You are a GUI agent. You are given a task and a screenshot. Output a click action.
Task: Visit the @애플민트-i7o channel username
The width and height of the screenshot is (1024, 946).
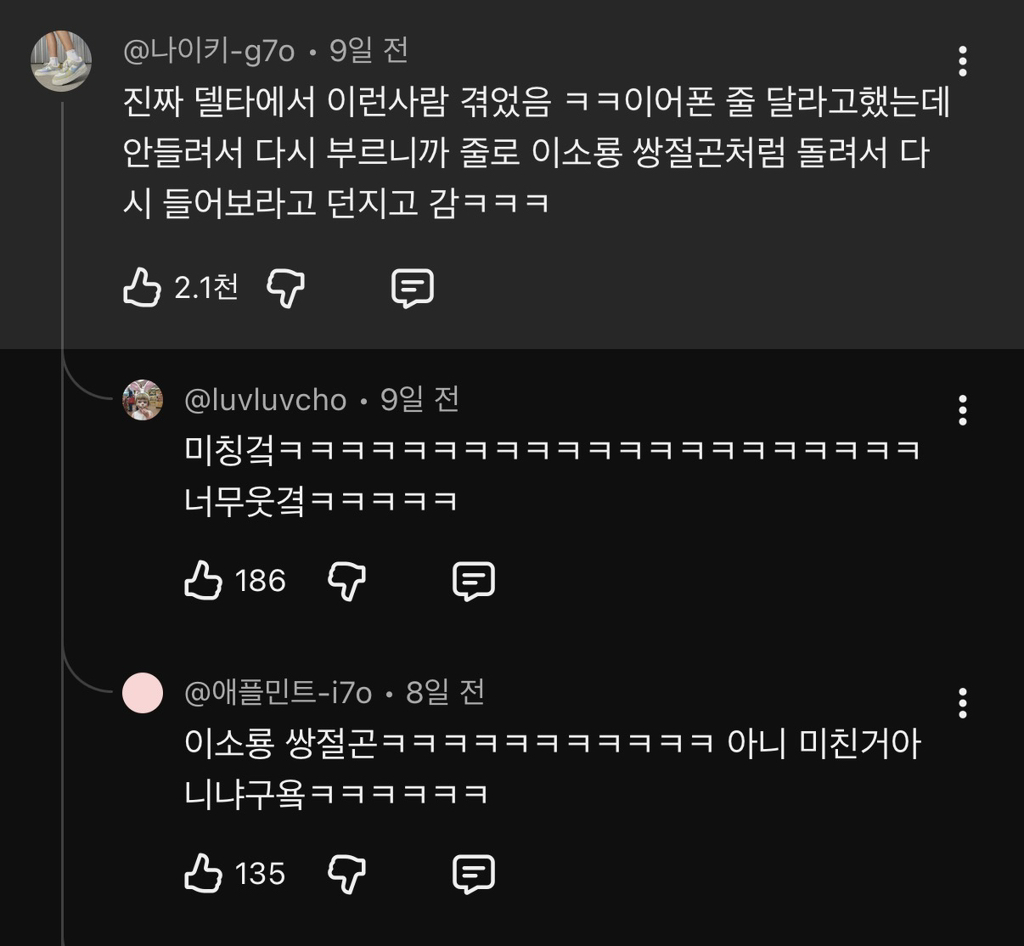pyautogui.click(x=278, y=693)
